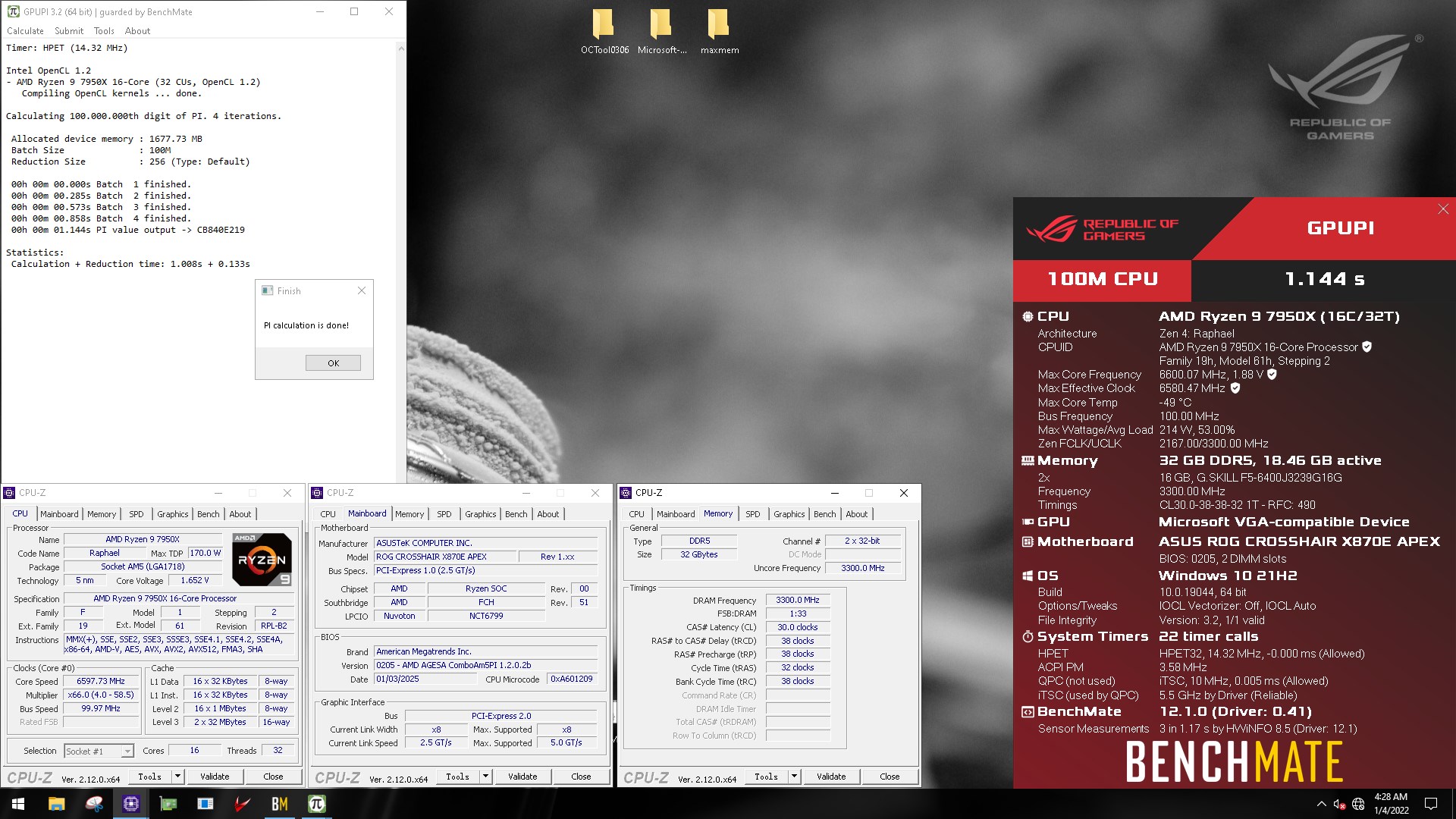Open the maxmem desktop folder
Screen dimensions: 1456x819
point(719,30)
